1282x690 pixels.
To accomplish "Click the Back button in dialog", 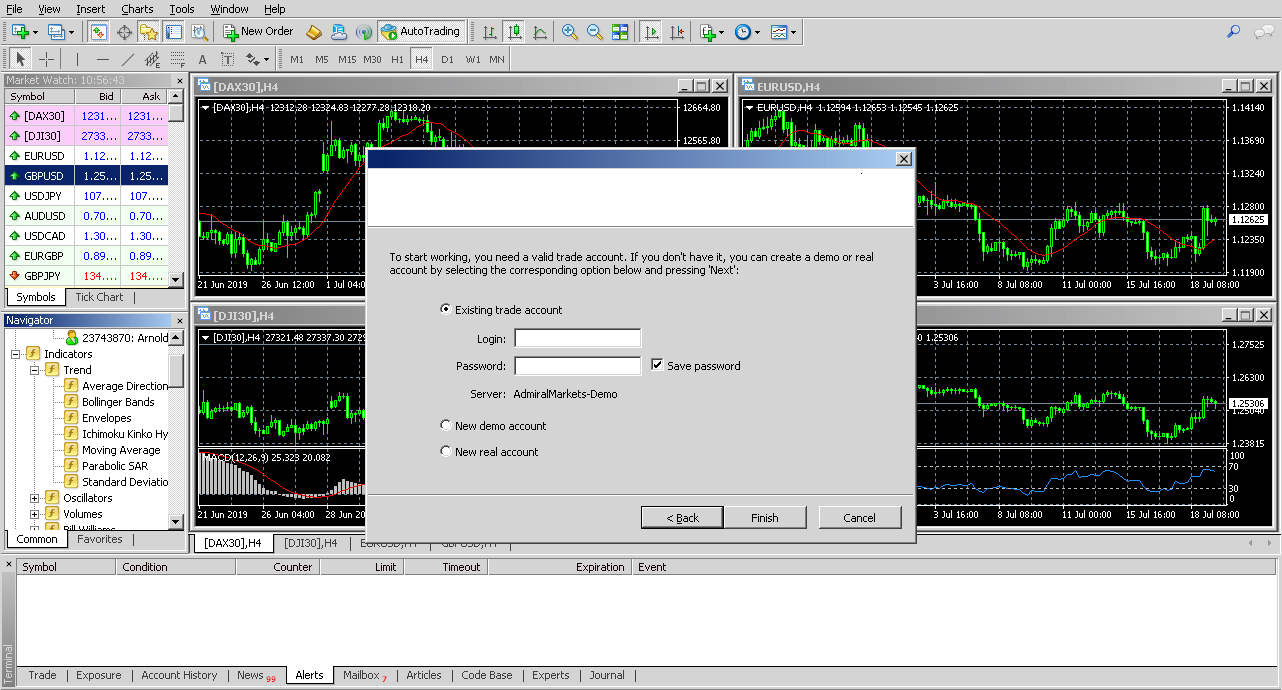I will pyautogui.click(x=683, y=517).
